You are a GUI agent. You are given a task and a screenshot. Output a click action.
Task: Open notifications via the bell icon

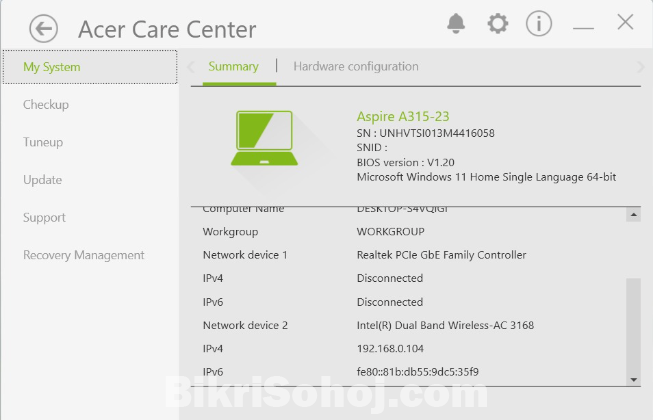click(456, 23)
